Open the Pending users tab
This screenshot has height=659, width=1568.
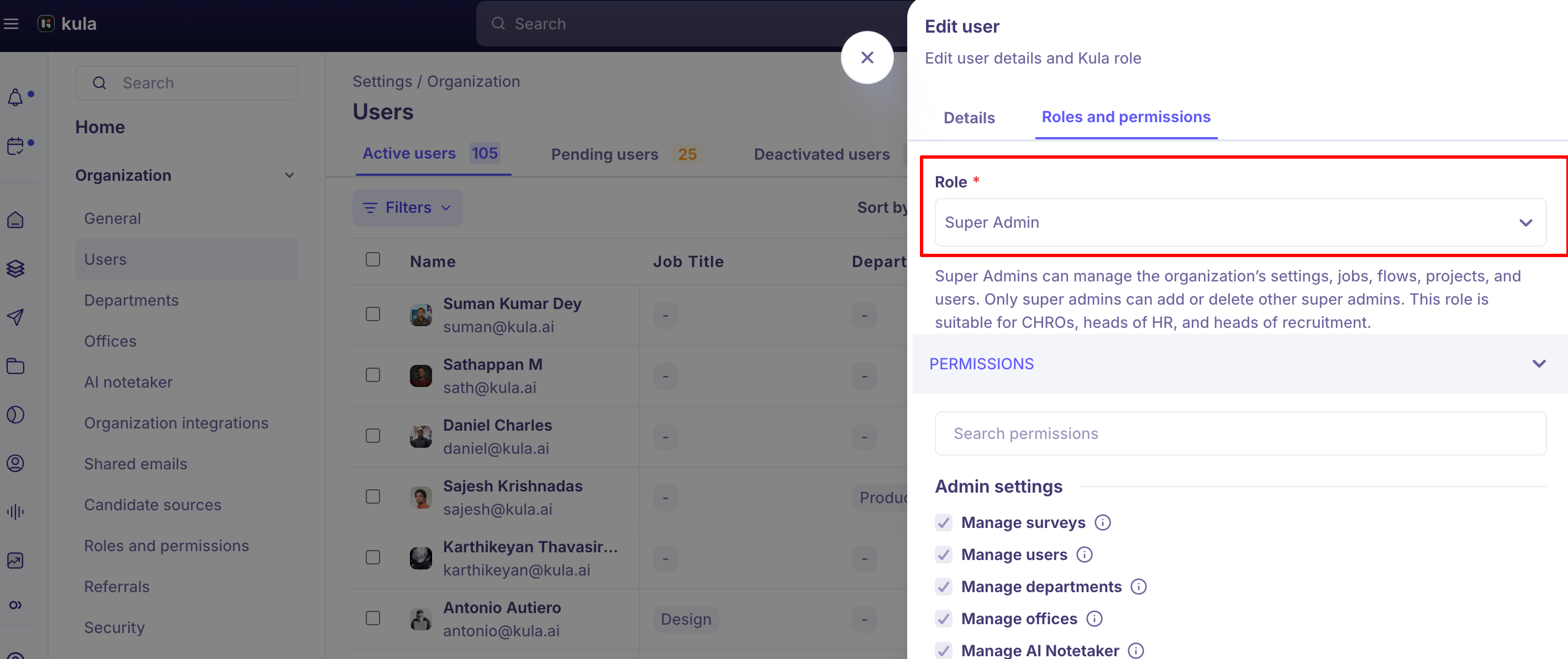(x=627, y=155)
